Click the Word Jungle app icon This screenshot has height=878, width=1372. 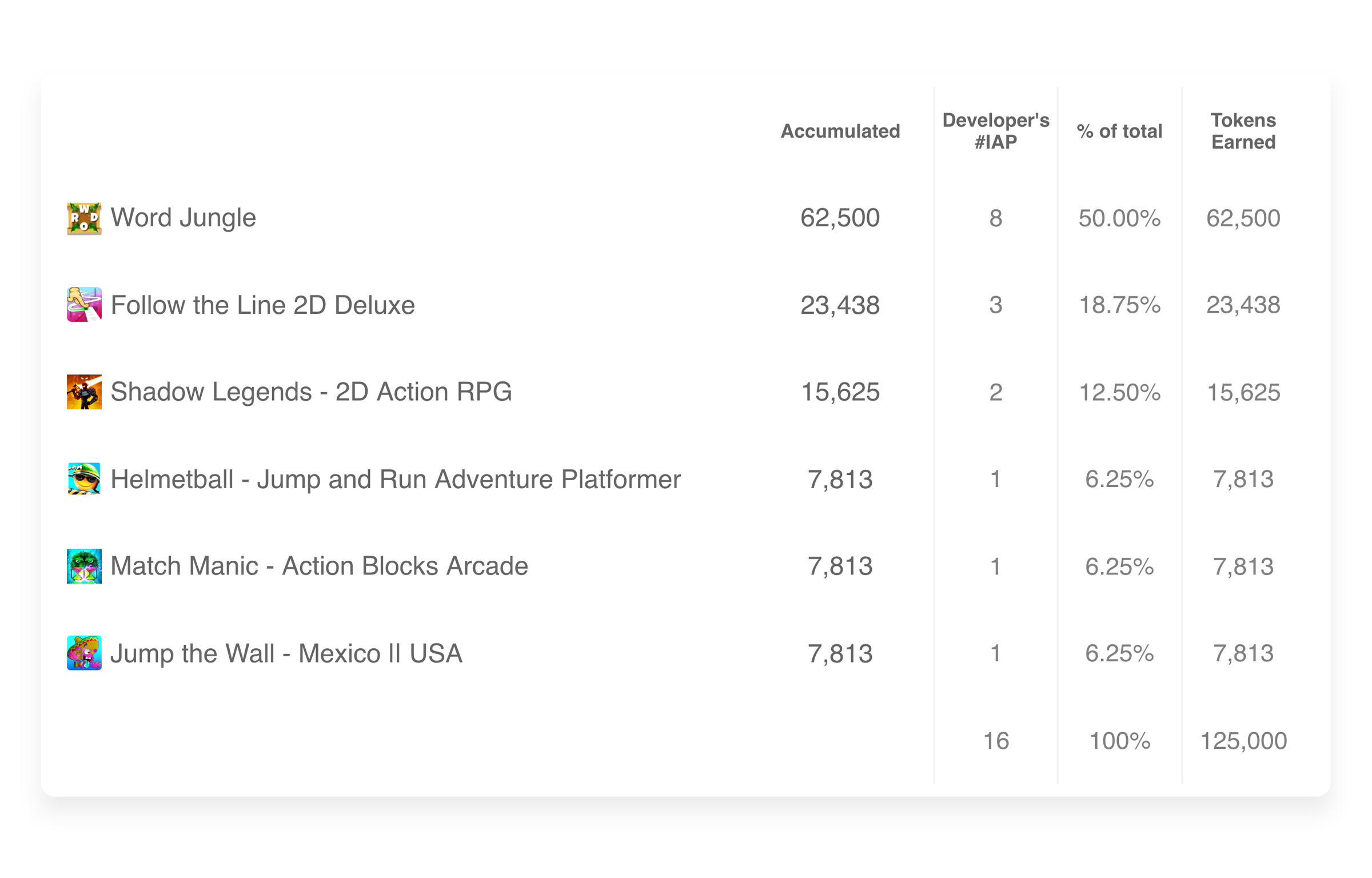(84, 218)
